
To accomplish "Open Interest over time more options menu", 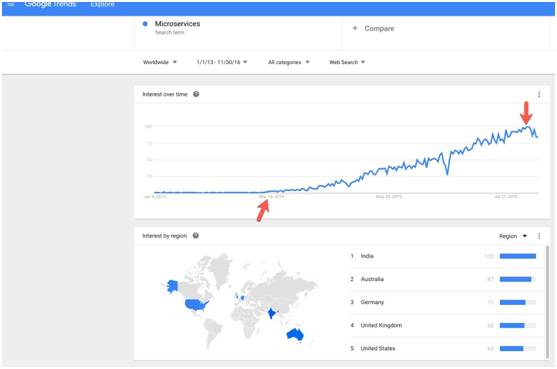I will pos(539,94).
